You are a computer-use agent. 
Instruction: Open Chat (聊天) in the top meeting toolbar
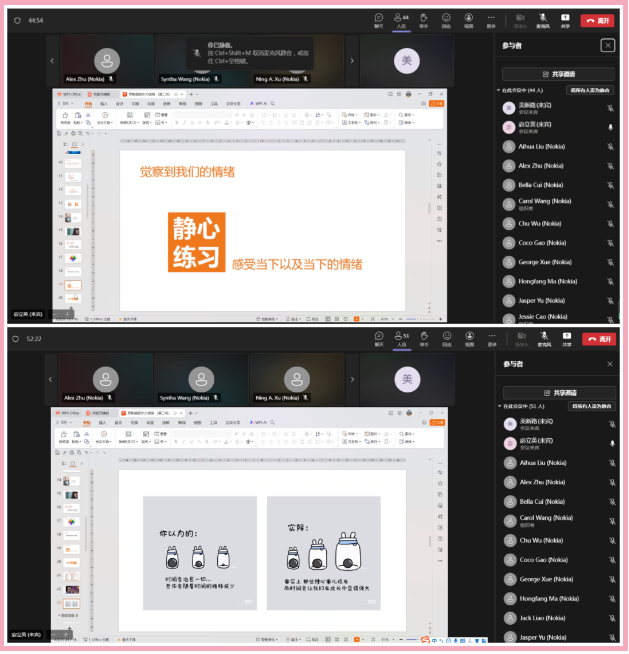379,19
